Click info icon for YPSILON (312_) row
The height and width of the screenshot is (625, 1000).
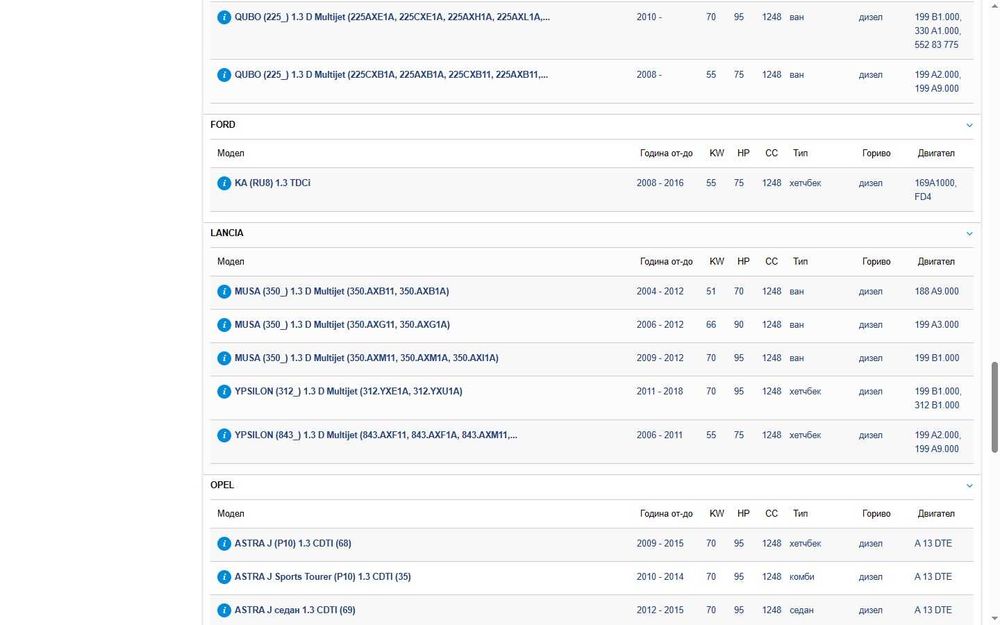pyautogui.click(x=224, y=392)
